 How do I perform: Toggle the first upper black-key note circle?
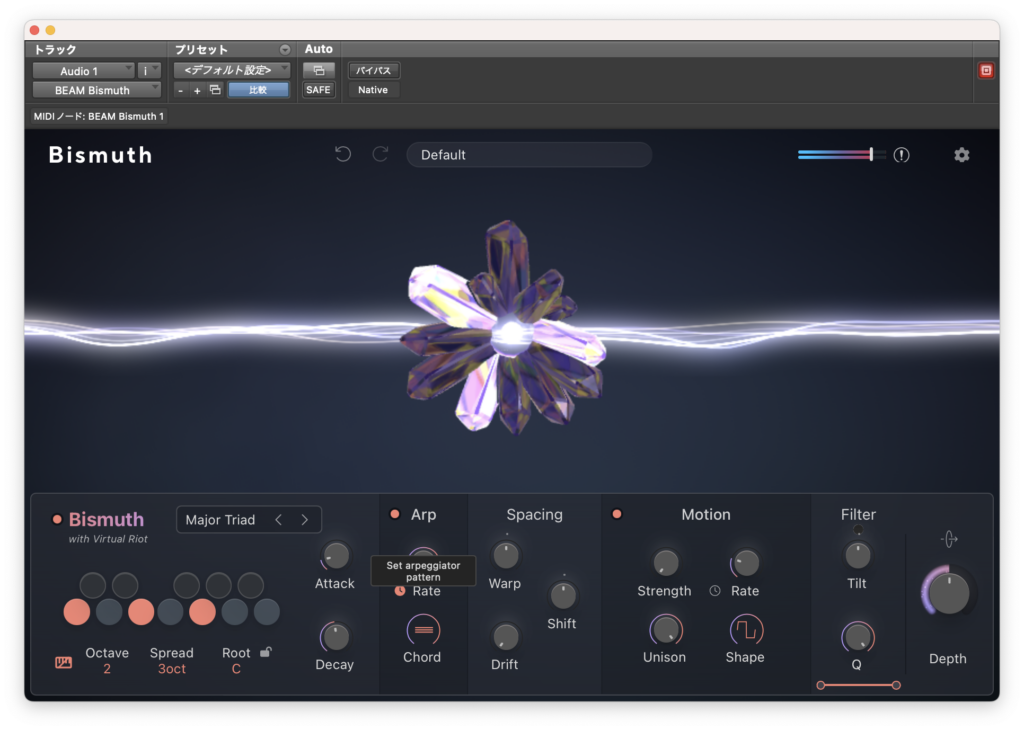point(93,585)
